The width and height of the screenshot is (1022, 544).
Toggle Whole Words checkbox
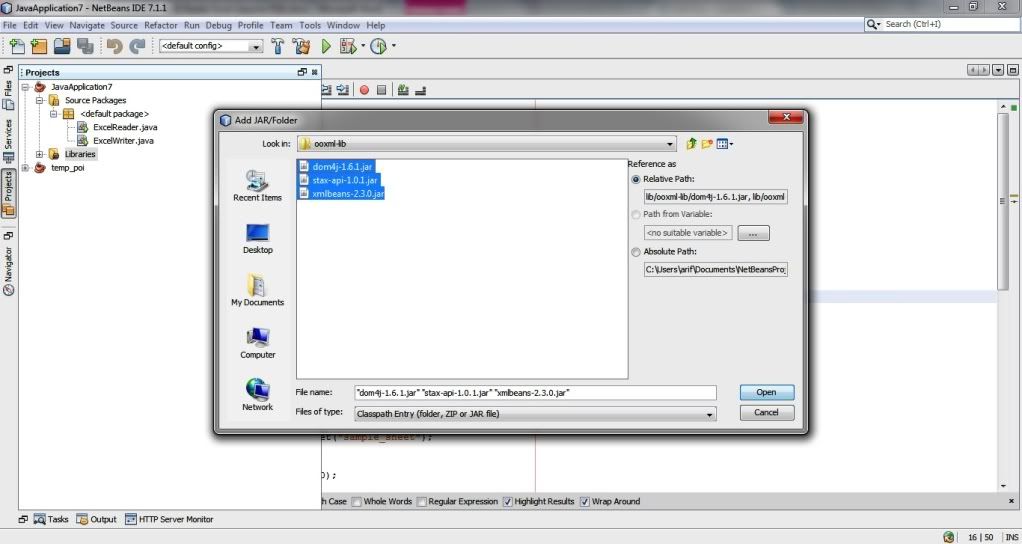tap(357, 502)
